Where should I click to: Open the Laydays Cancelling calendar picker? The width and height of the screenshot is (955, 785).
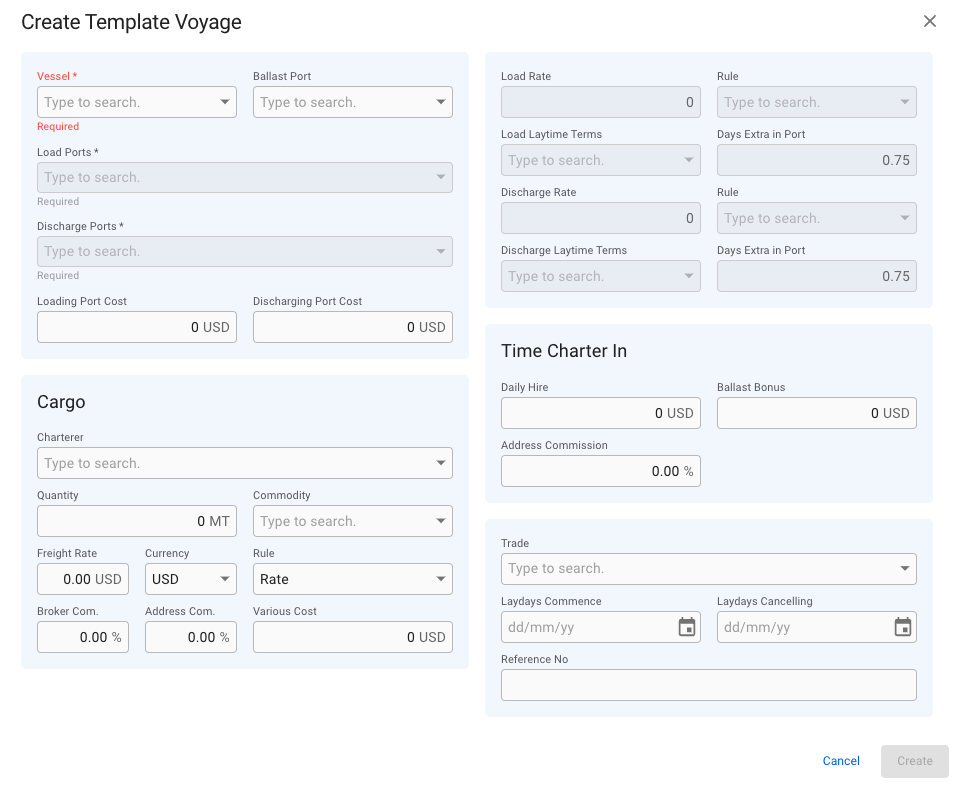[903, 627]
